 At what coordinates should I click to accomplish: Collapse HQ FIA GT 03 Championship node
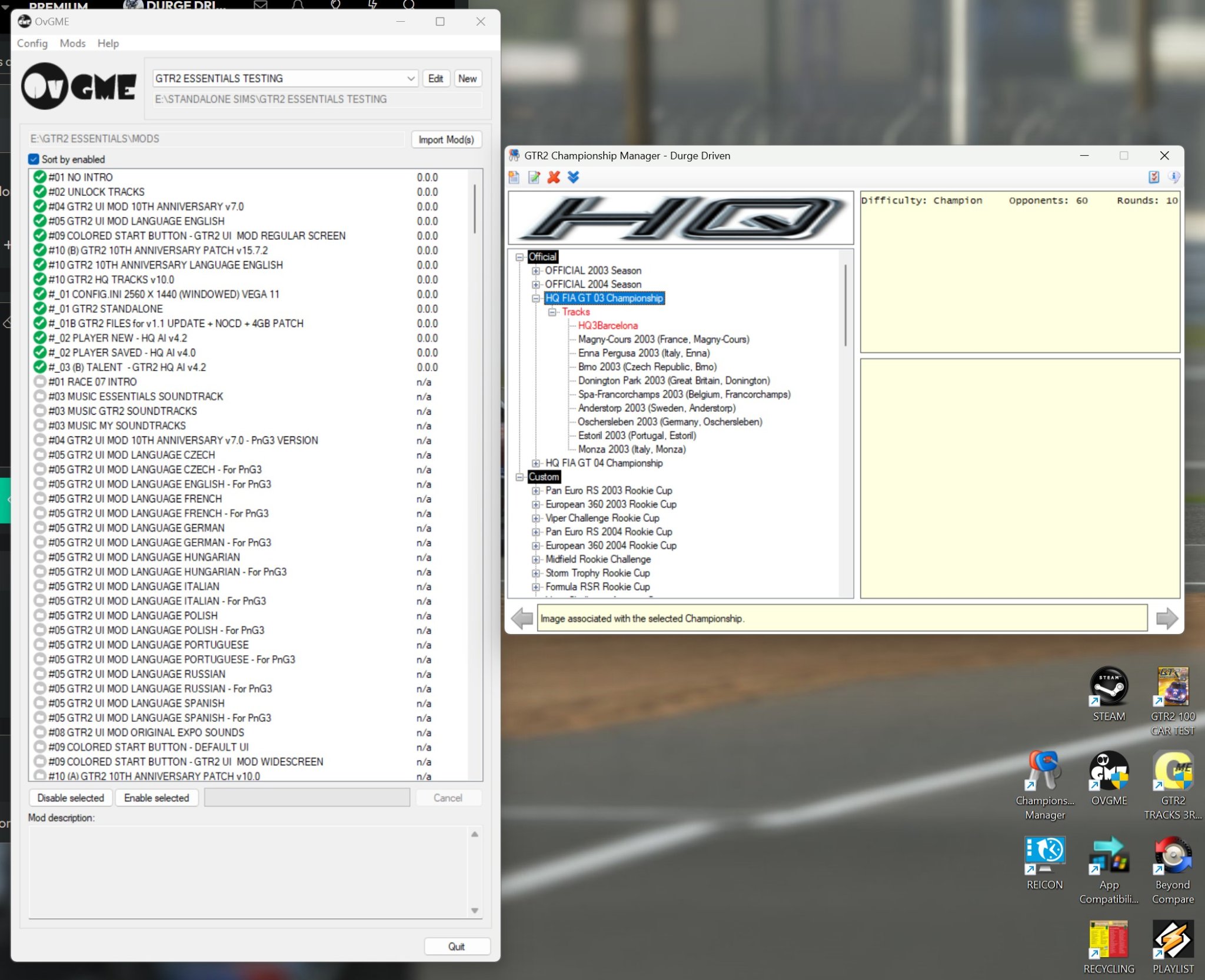(535, 298)
